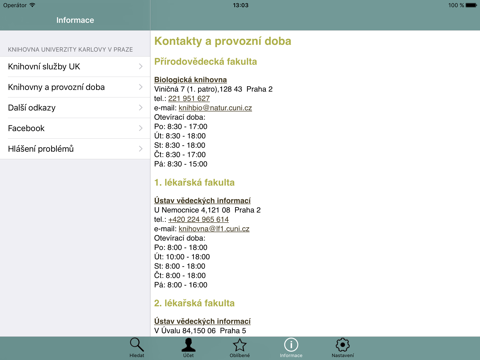The width and height of the screenshot is (480, 360).
Task: Email knihovna@lf1.cuni.cz
Action: [214, 229]
